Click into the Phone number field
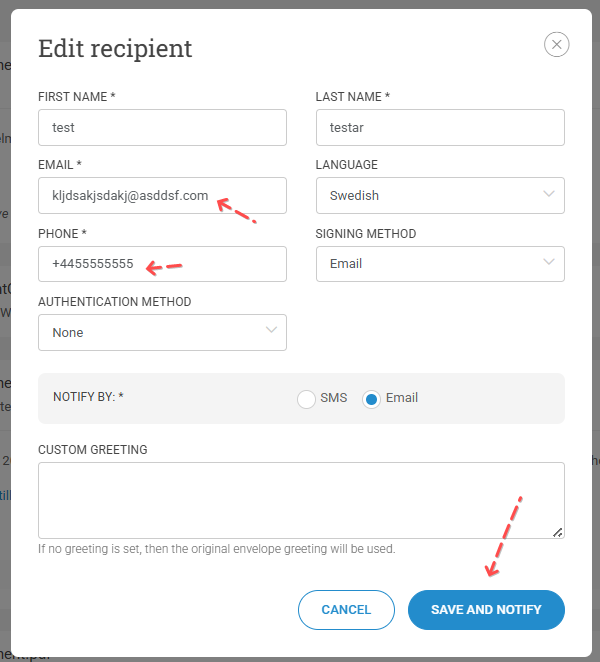 [162, 264]
